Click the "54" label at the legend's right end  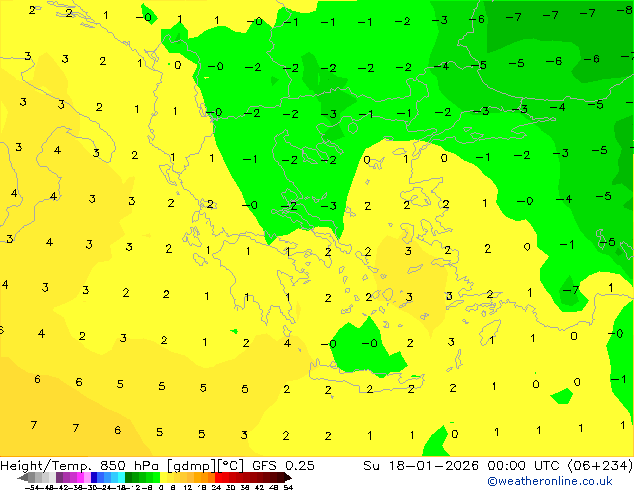click(288, 487)
